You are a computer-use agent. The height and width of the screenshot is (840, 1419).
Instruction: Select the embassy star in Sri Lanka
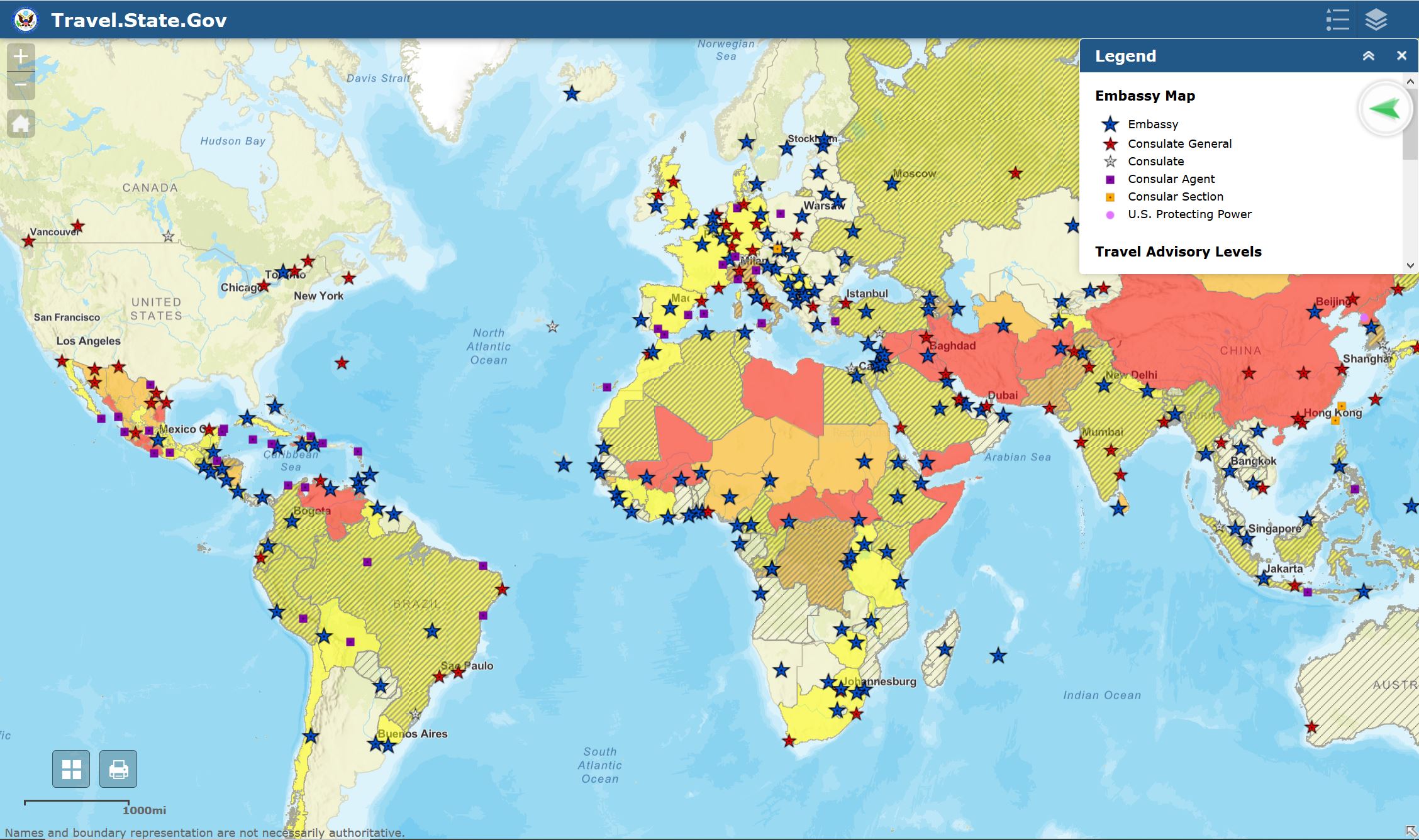pyautogui.click(x=1118, y=508)
